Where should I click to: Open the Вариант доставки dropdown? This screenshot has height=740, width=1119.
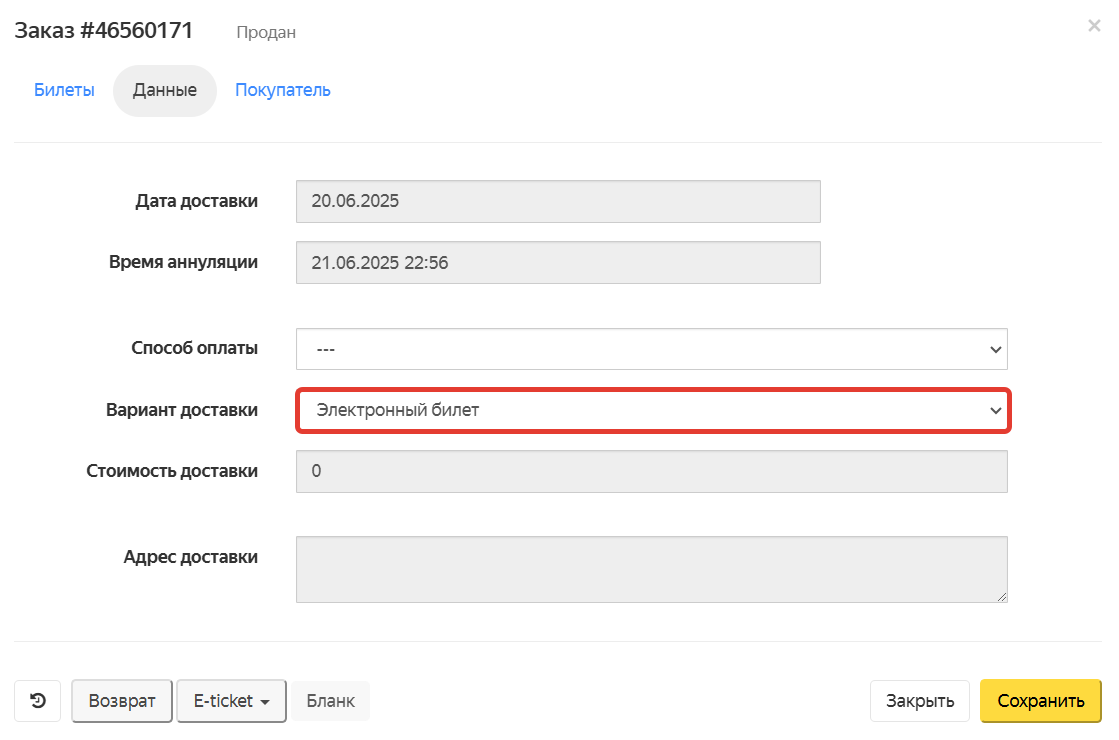651,410
